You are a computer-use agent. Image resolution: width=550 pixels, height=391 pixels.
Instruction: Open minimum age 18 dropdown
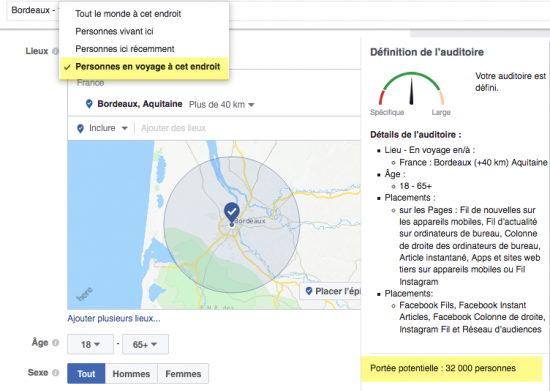tap(90, 344)
